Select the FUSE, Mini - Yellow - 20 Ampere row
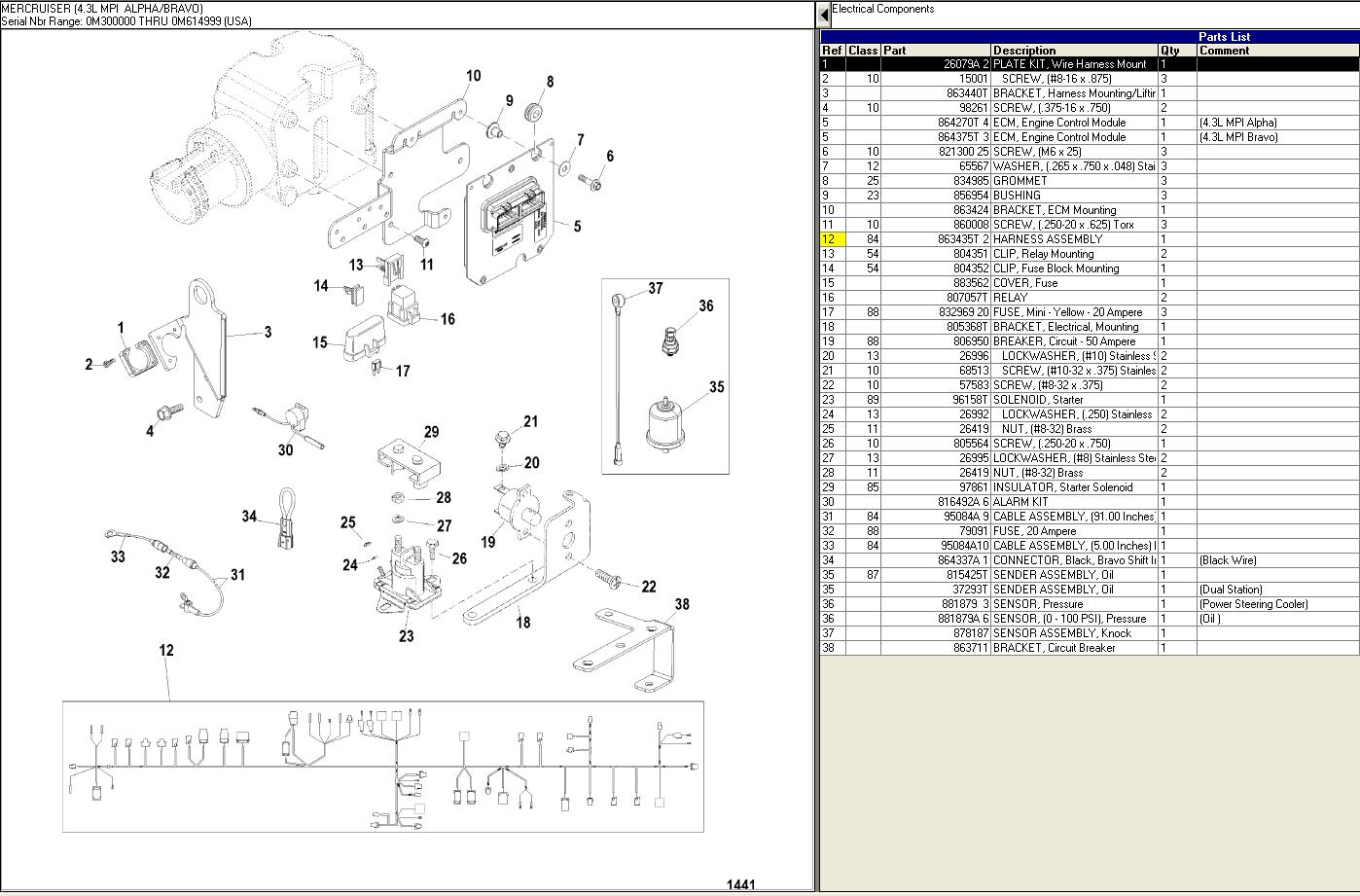Screen dimensions: 1360x896 [1090, 312]
